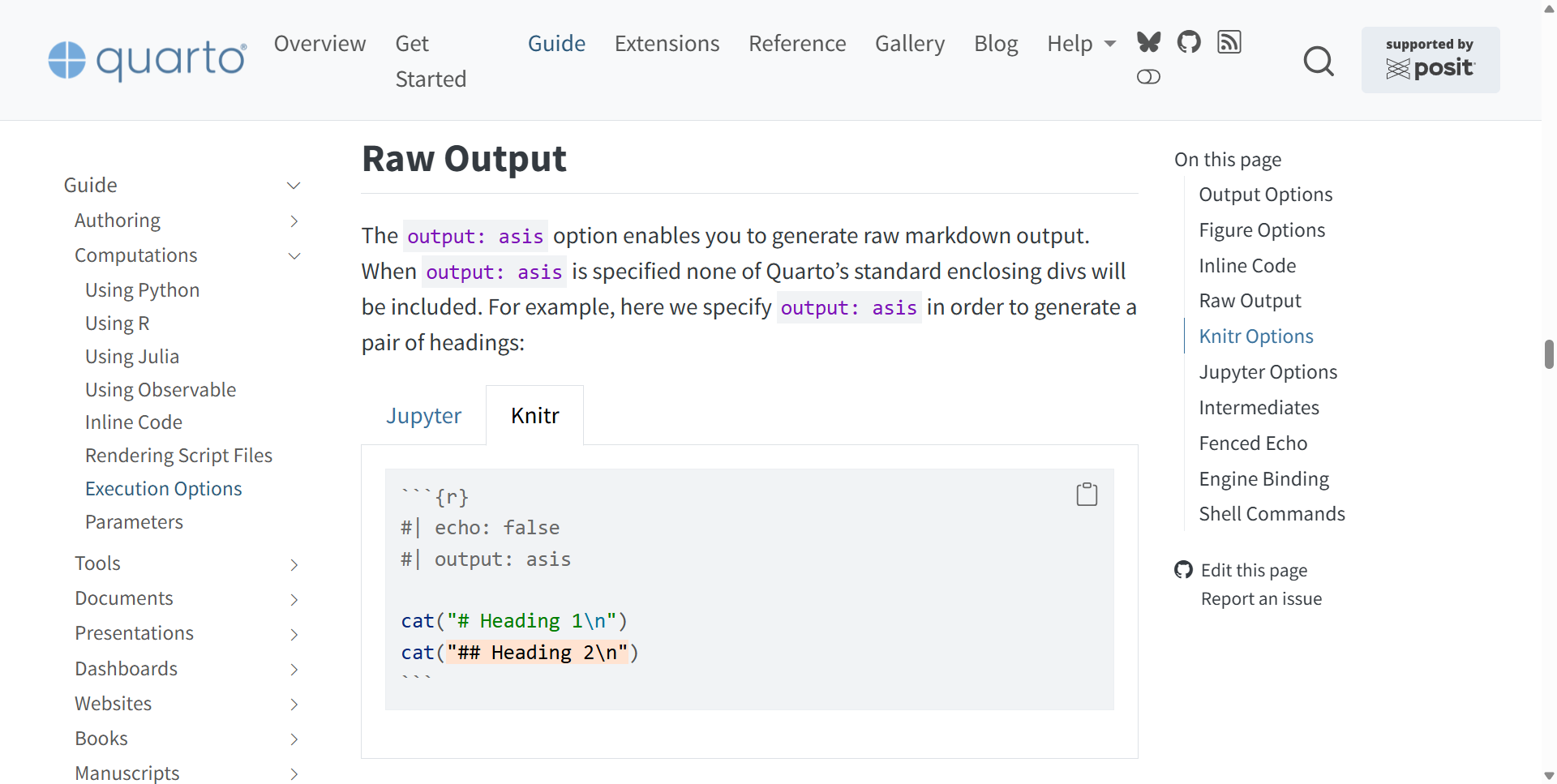Click the GitHub icon in the header

coord(1189,42)
